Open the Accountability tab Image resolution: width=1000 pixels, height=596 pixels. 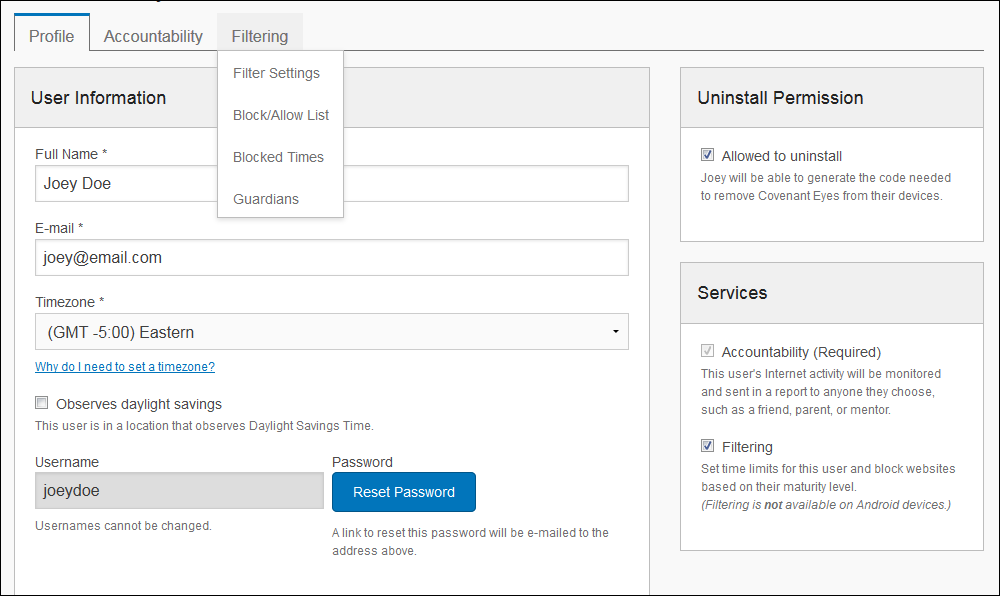point(153,36)
